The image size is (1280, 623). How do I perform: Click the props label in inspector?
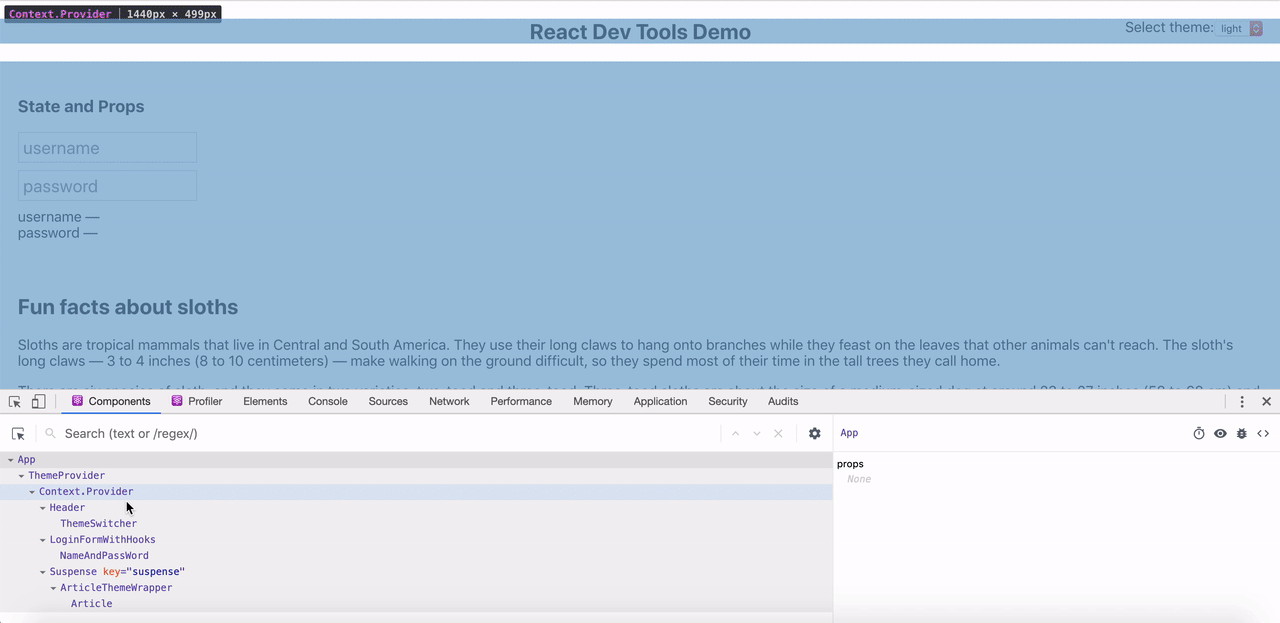[850, 464]
